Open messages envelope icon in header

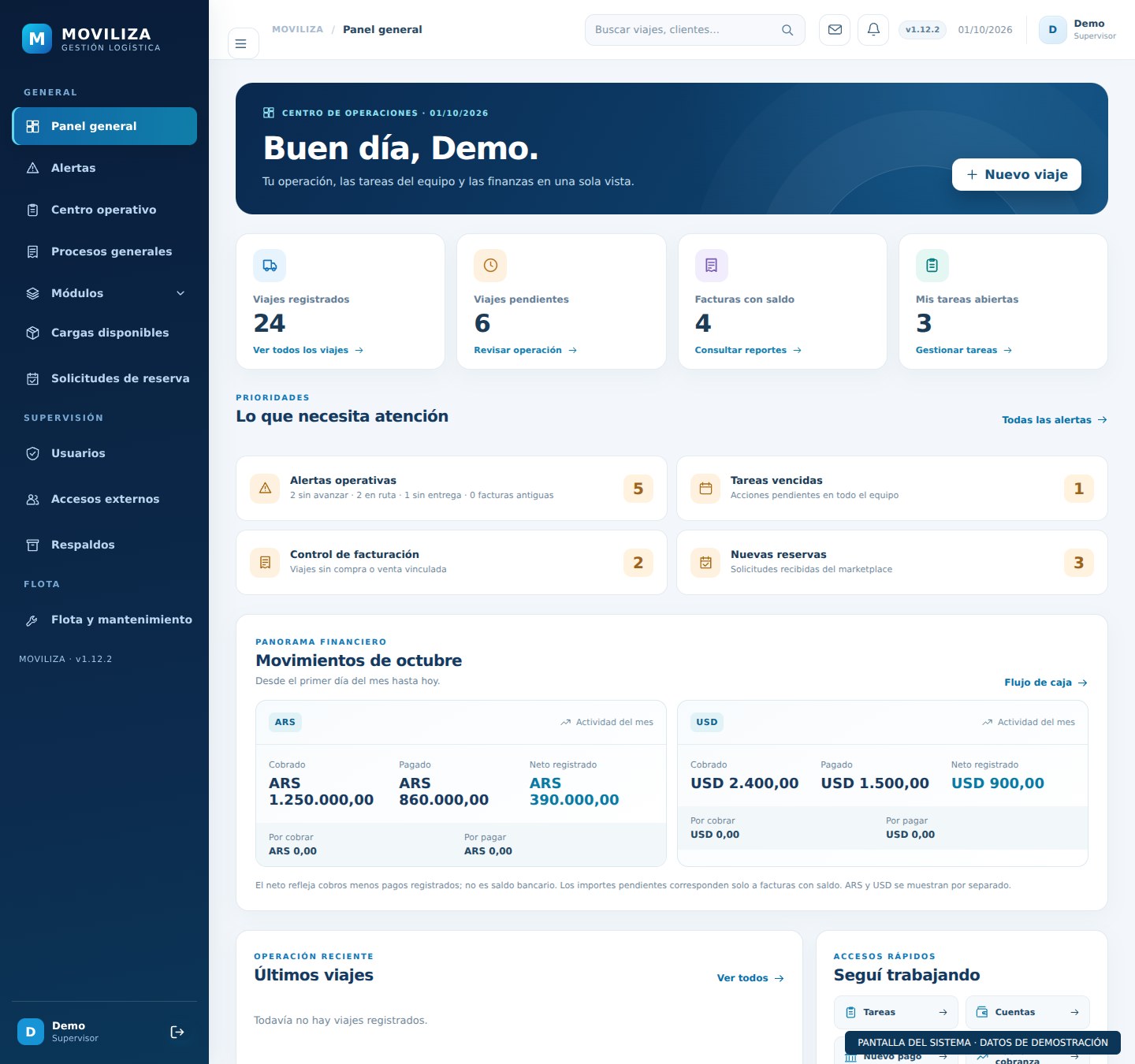(835, 30)
